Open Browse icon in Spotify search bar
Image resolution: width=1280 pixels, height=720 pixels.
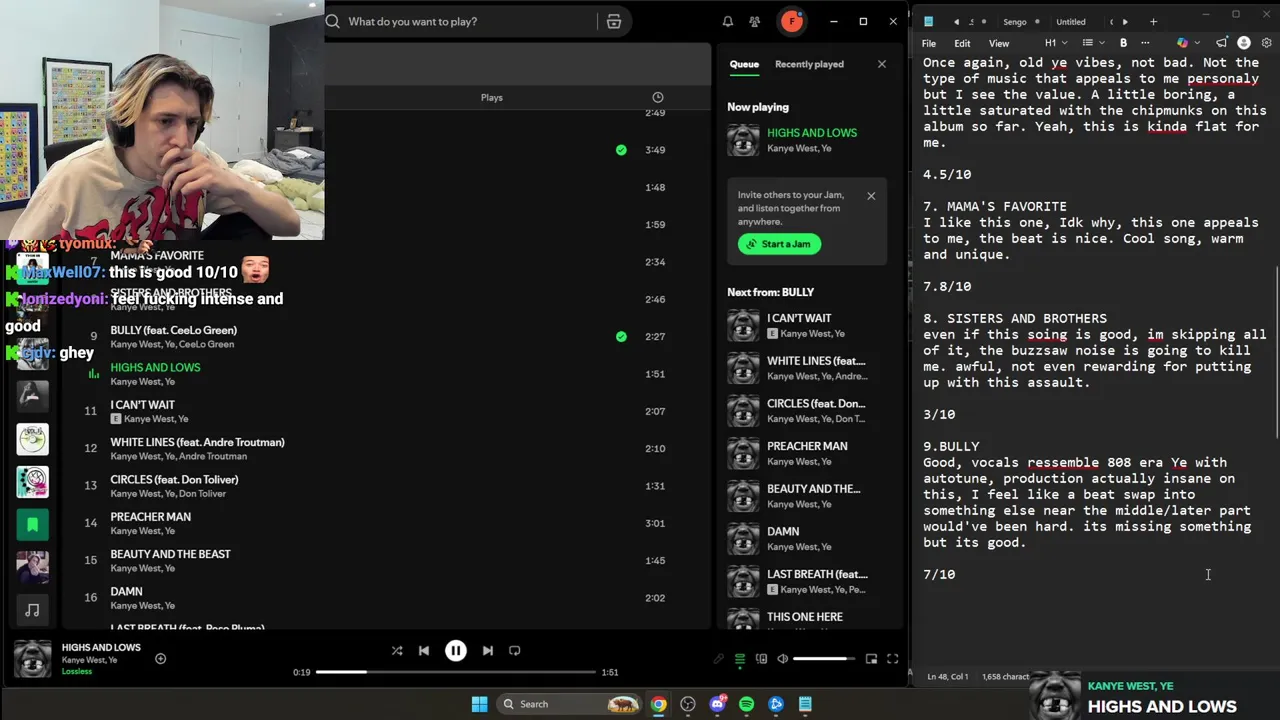pos(614,21)
